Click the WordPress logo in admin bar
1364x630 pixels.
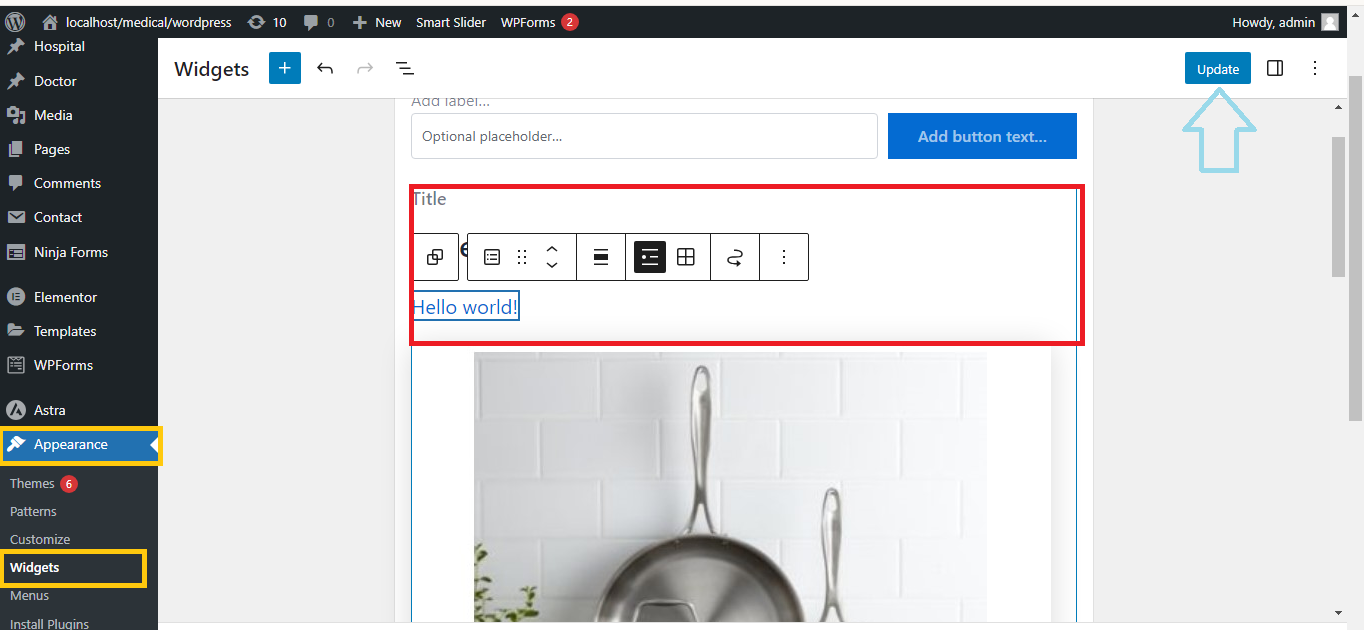click(15, 21)
